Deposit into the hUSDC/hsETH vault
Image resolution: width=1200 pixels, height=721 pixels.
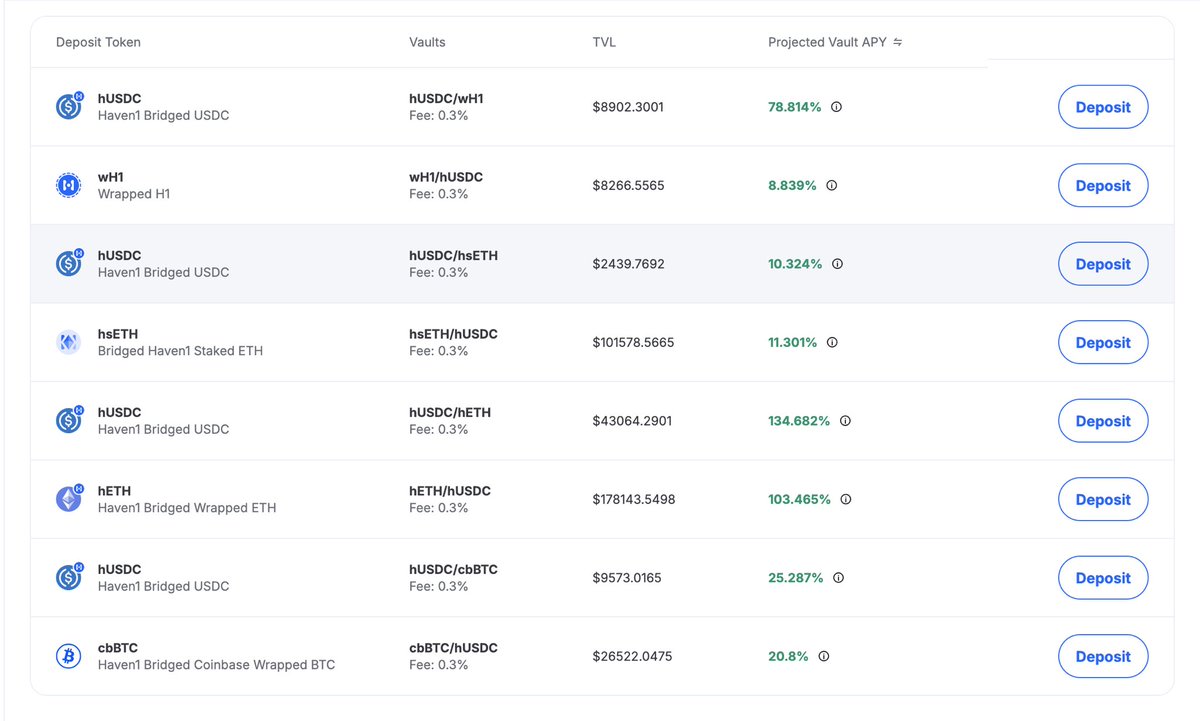click(1103, 264)
